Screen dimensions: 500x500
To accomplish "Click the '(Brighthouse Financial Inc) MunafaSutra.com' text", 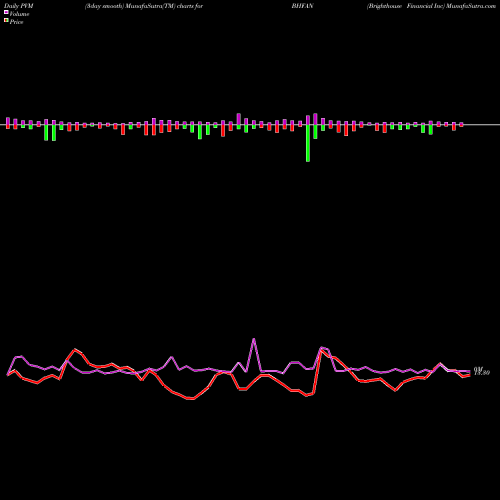I will click(431, 6).
